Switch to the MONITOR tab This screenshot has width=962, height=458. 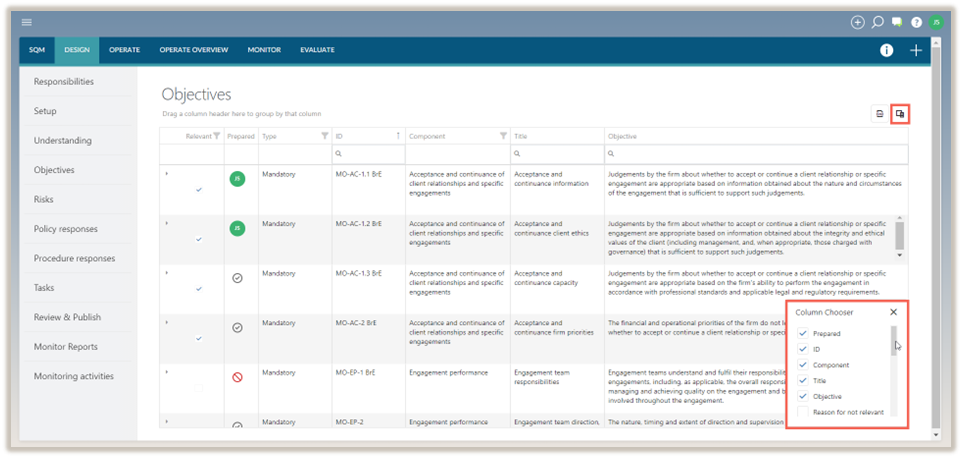coord(264,50)
